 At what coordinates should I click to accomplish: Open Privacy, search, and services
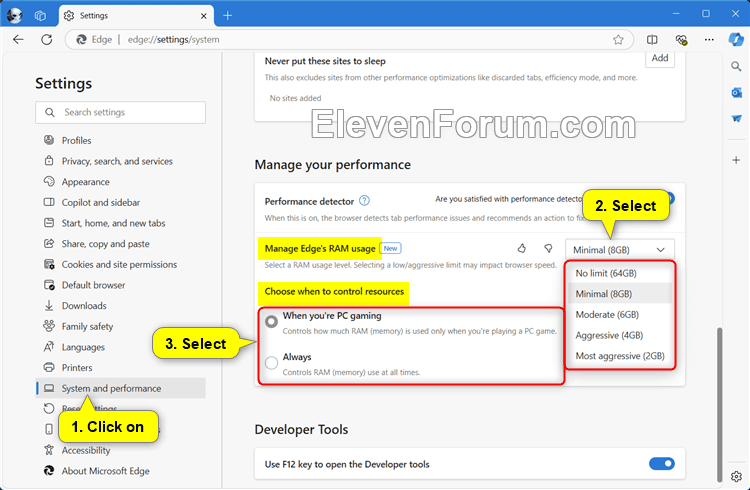[x=121, y=161]
